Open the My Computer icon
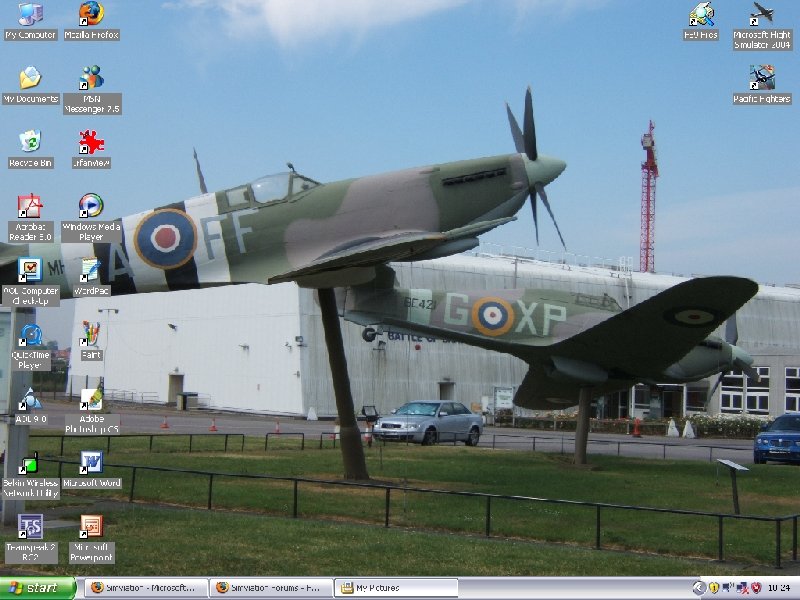Screen dimensions: 800x600 (30, 14)
